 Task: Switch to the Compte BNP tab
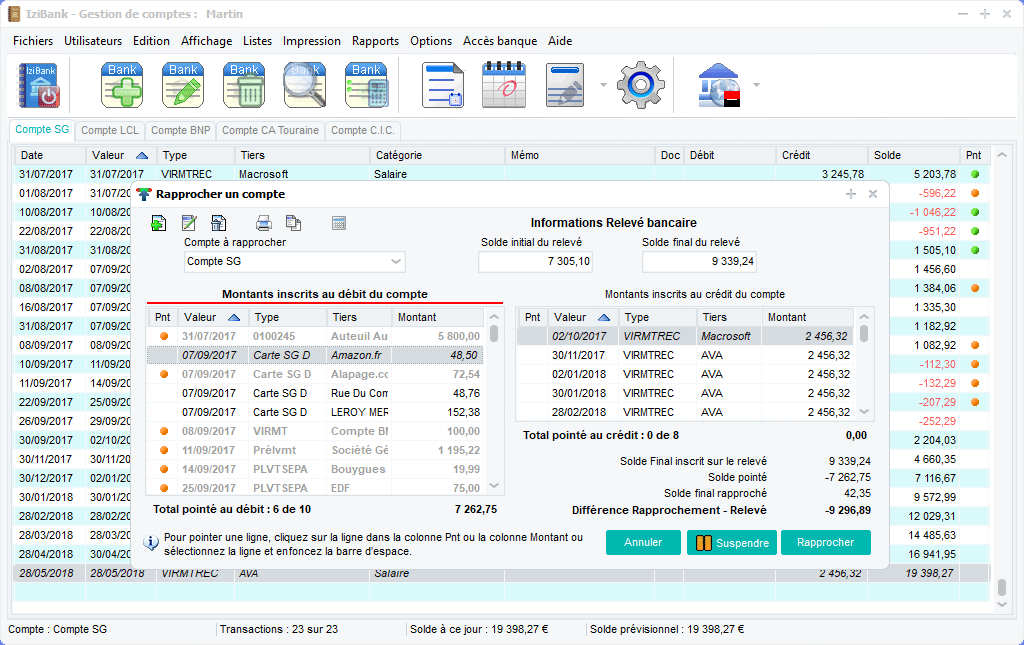click(180, 130)
